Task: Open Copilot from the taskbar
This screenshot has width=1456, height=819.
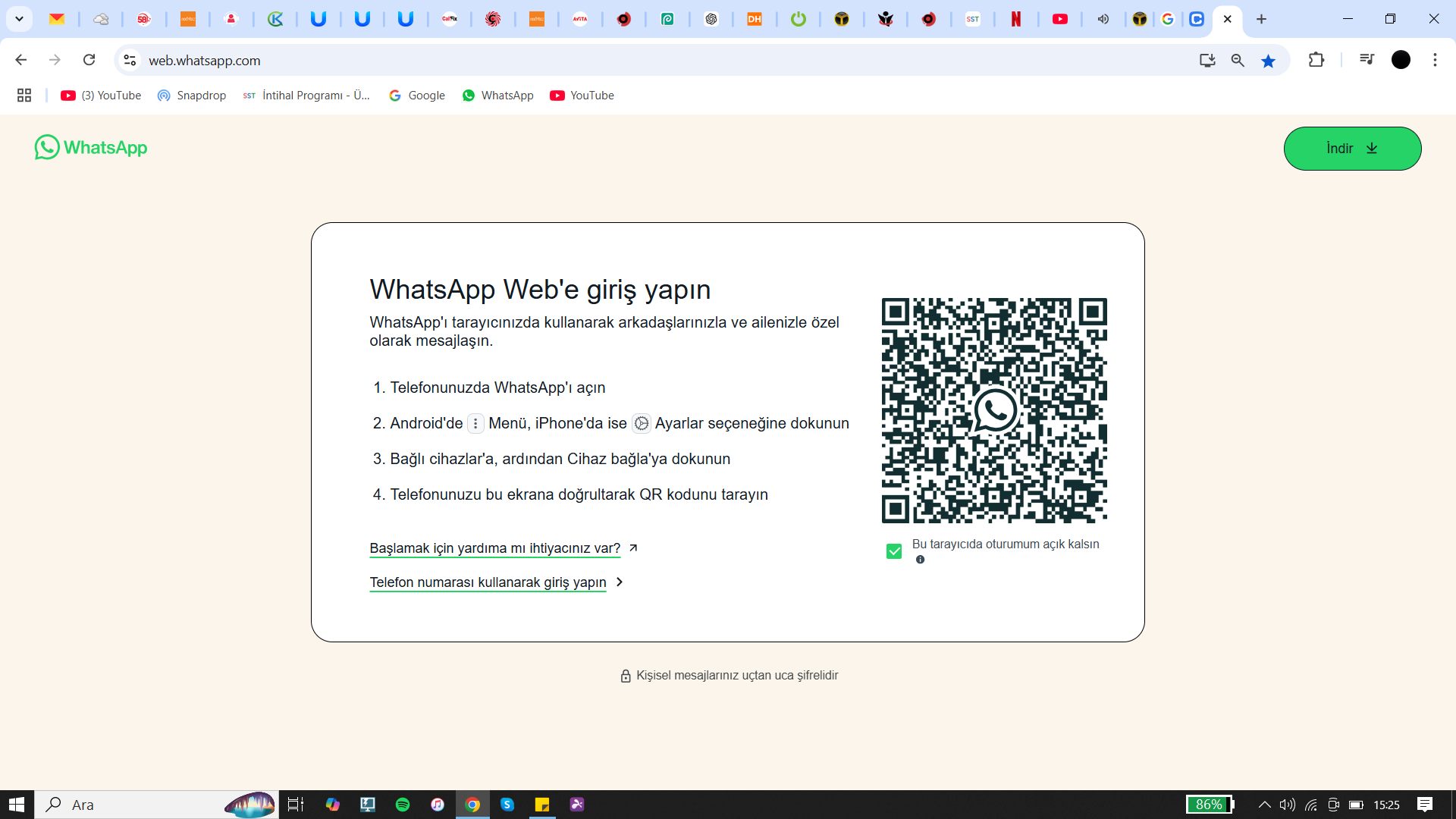Action: pos(332,805)
